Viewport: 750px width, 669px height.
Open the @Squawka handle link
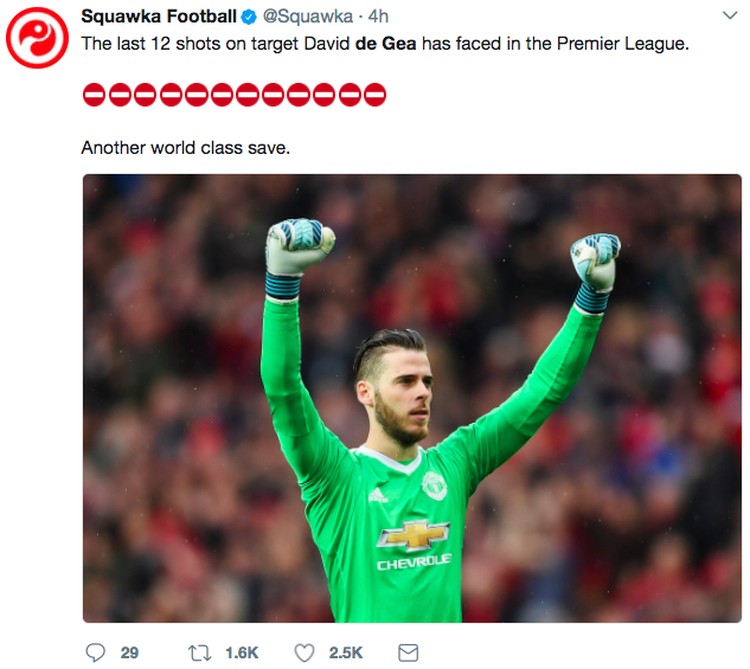pos(308,17)
